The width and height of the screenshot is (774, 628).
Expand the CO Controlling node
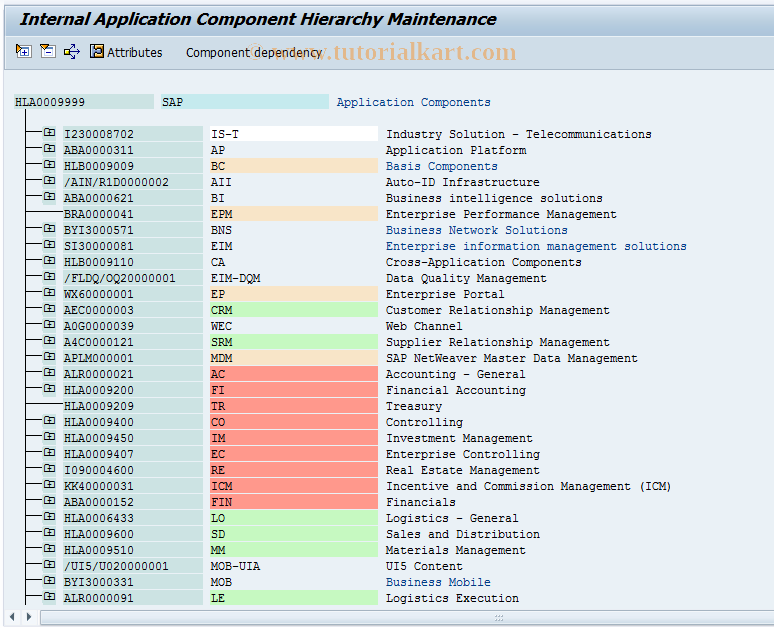(49, 421)
